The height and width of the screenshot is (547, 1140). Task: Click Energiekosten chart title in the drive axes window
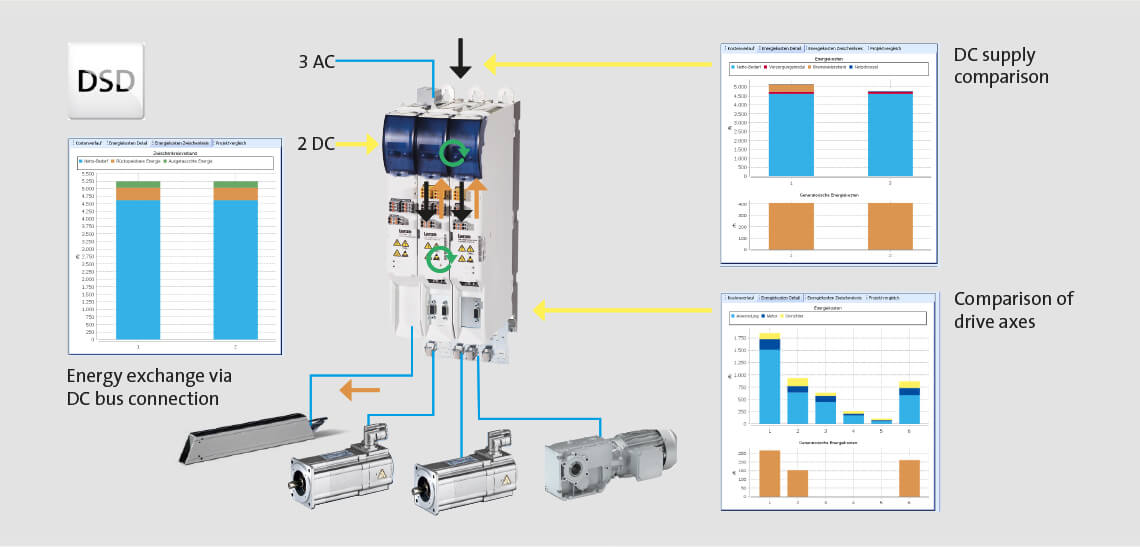[828, 308]
